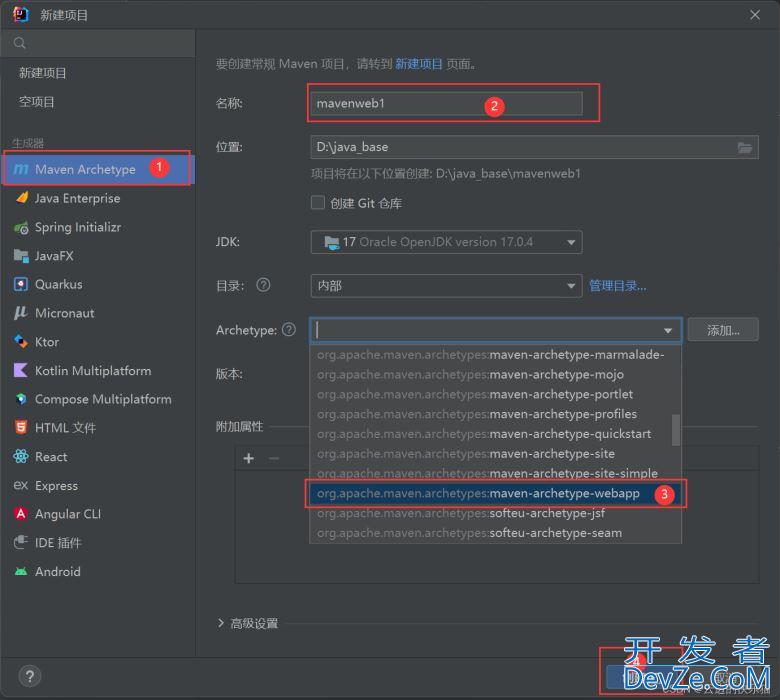This screenshot has height=700, width=780.
Task: Click the search magnifier icon in sidebar
Action: click(x=20, y=43)
